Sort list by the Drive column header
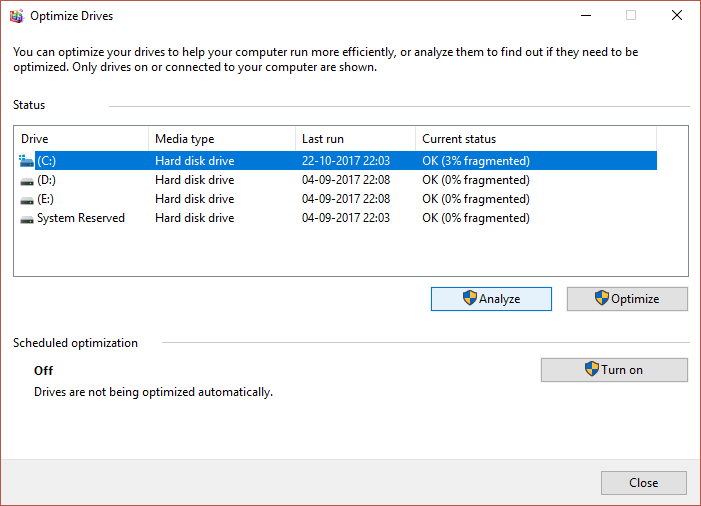Image resolution: width=701 pixels, height=506 pixels. pyautogui.click(x=81, y=139)
